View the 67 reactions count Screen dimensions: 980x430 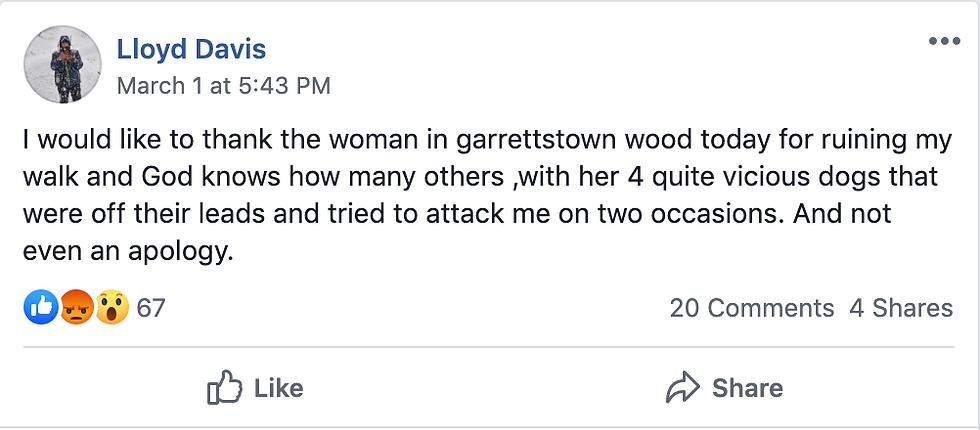(151, 308)
